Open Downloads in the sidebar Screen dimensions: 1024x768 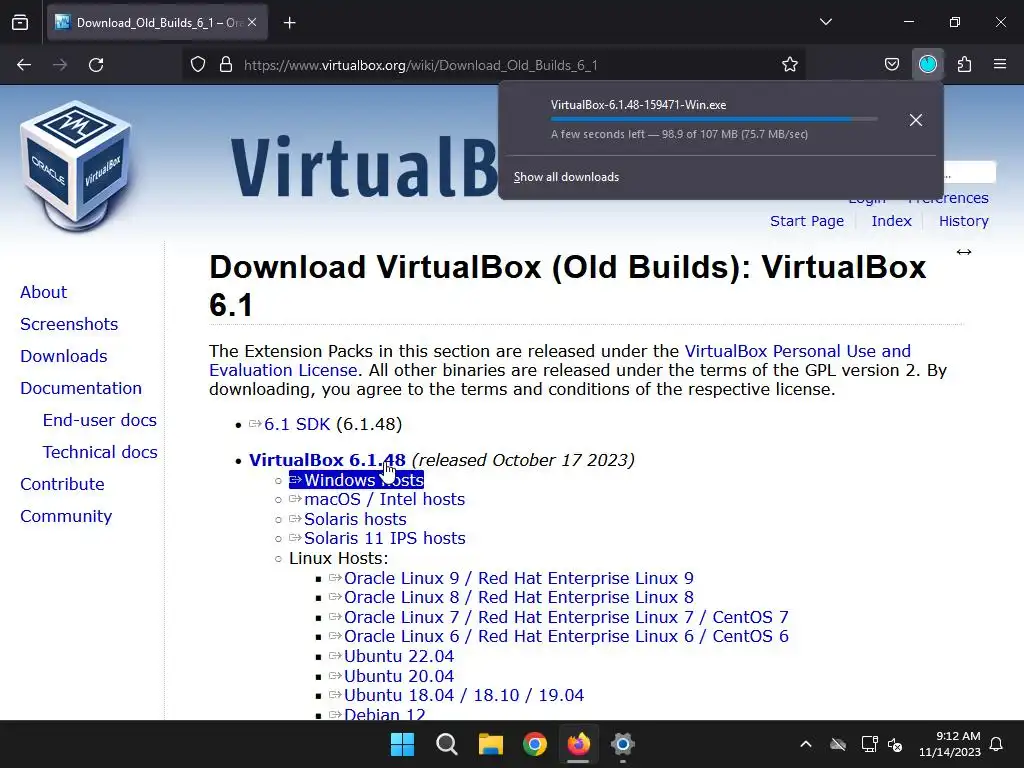pyautogui.click(x=63, y=356)
